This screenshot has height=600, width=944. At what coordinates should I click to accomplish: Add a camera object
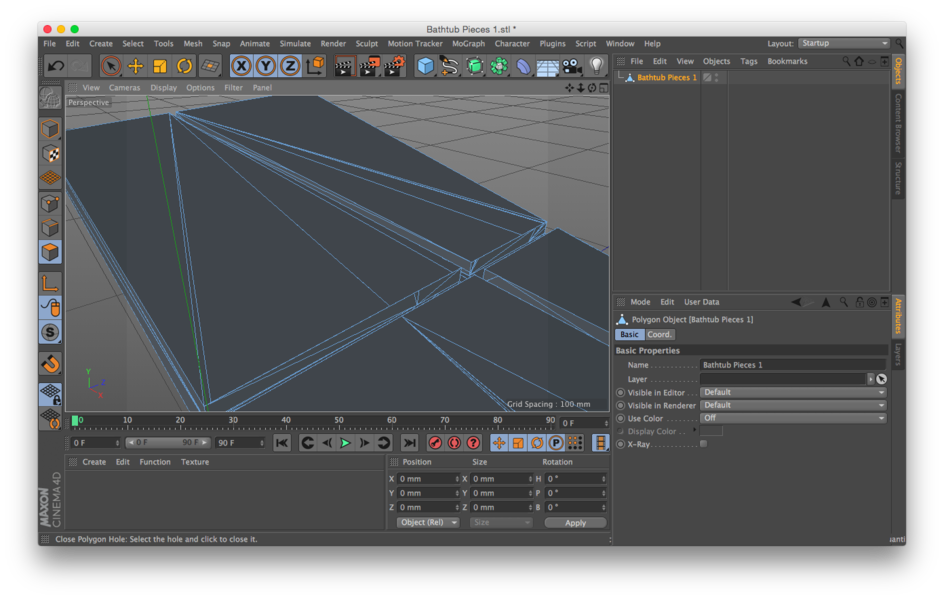pyautogui.click(x=571, y=66)
